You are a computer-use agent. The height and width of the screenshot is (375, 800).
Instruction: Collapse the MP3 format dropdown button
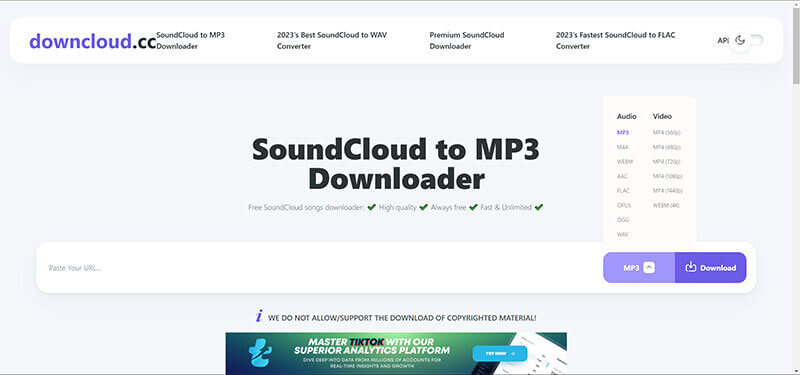[x=639, y=267]
